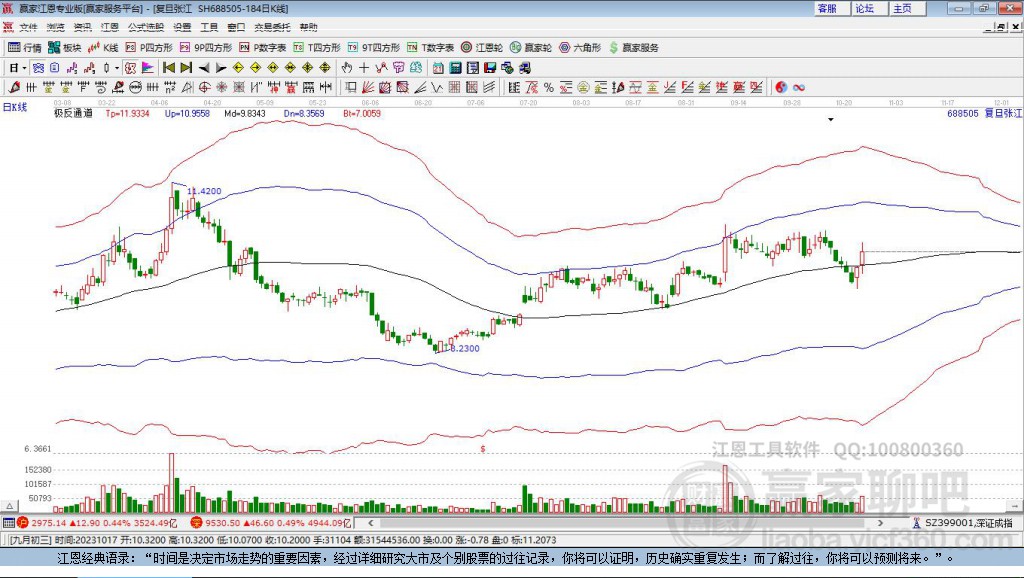
Task: Click the Shenzhen index 9530.50 status entry
Action: click(x=271, y=522)
